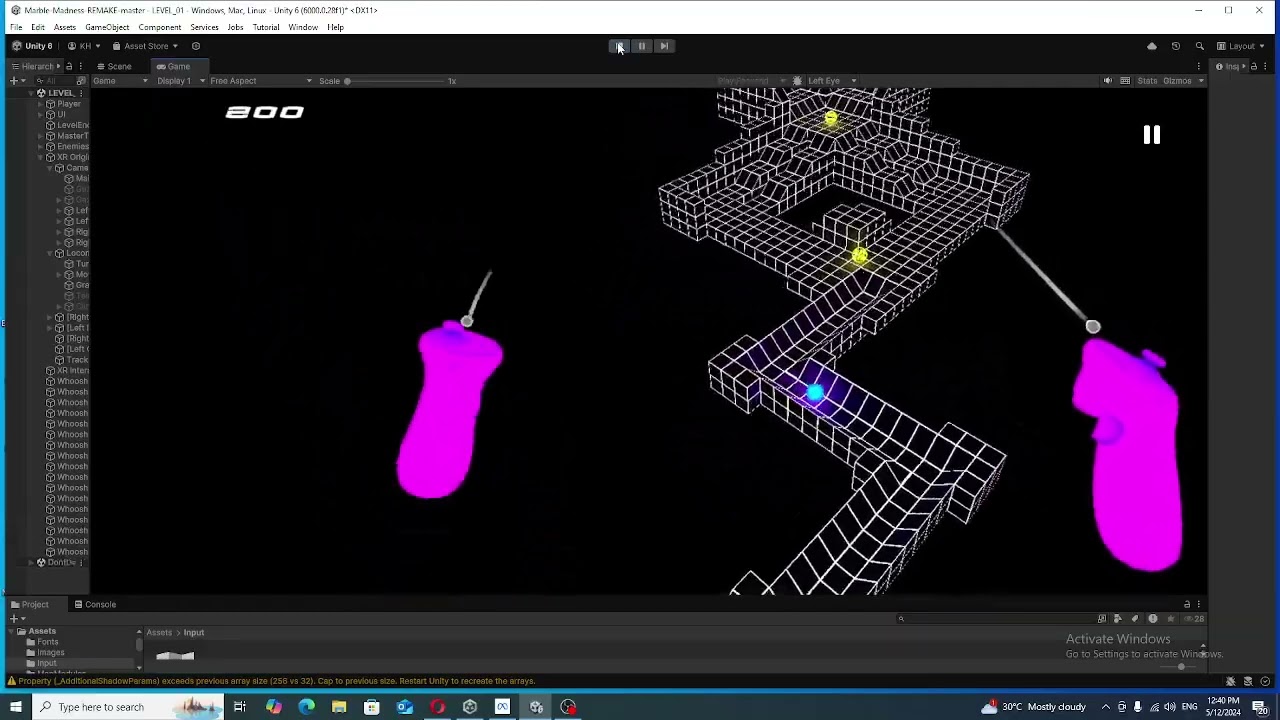
Task: Click the Assets breadcrumb link
Action: [x=159, y=632]
